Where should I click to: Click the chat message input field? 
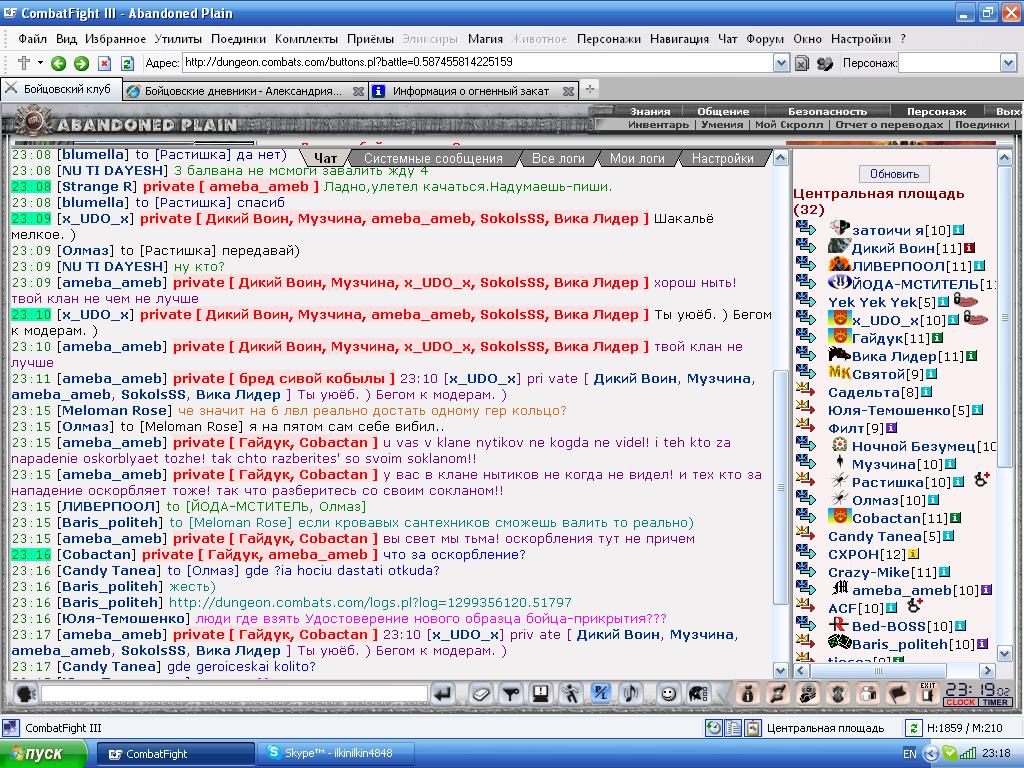coord(234,694)
